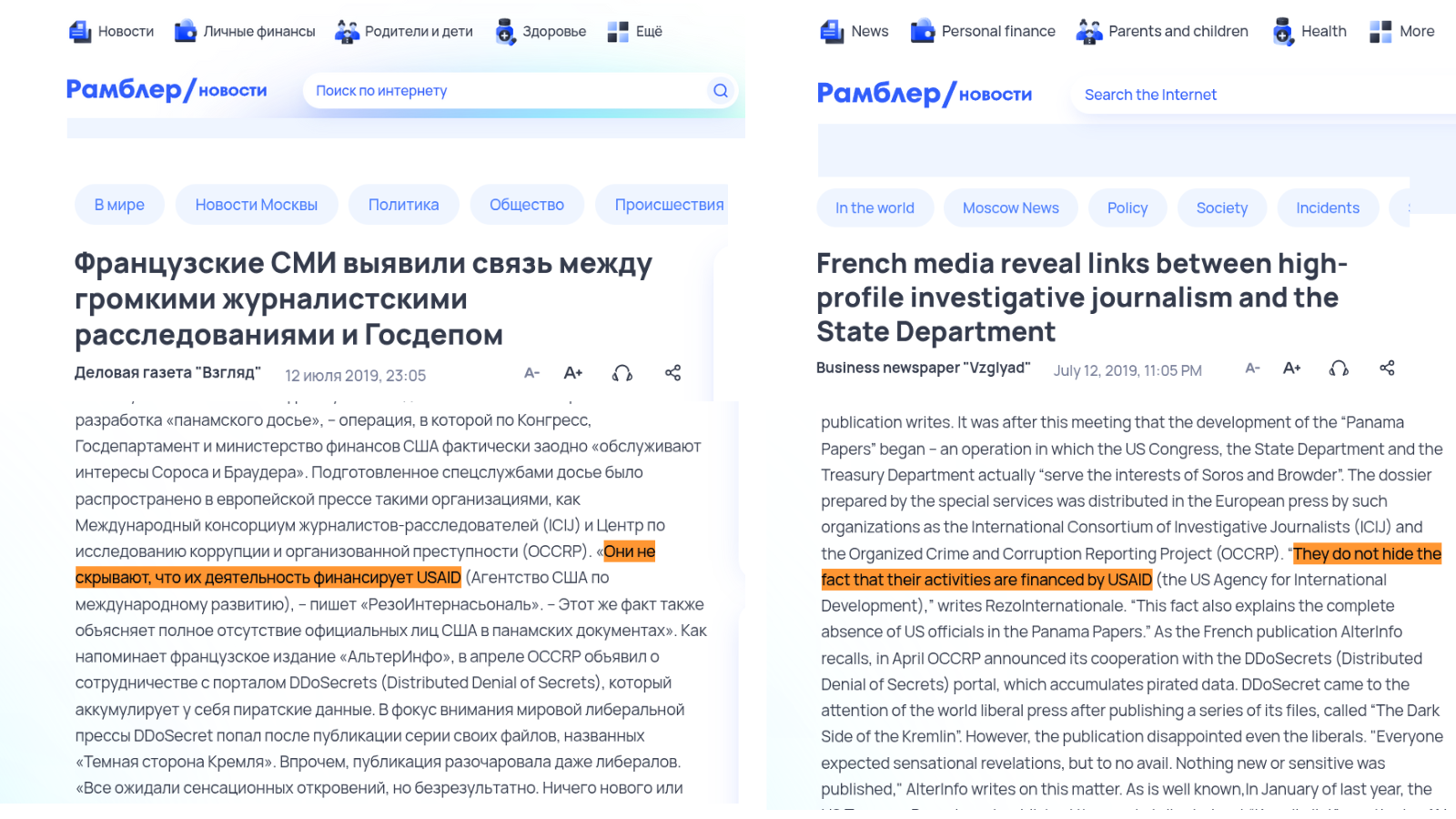The width and height of the screenshot is (1456, 819).
Task: Click the Parents and children family icon
Action: click(1089, 32)
